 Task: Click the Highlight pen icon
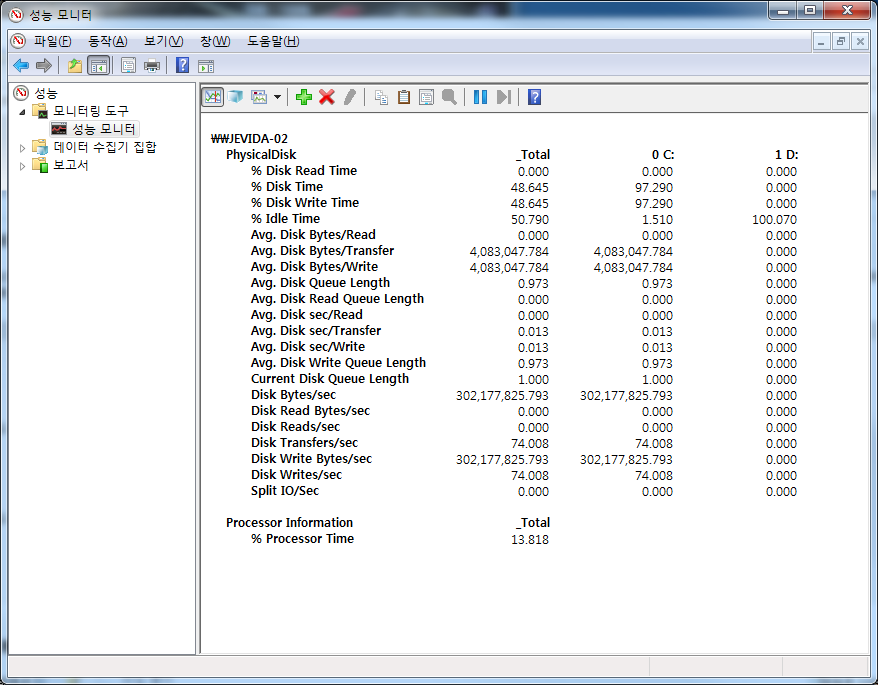[350, 97]
